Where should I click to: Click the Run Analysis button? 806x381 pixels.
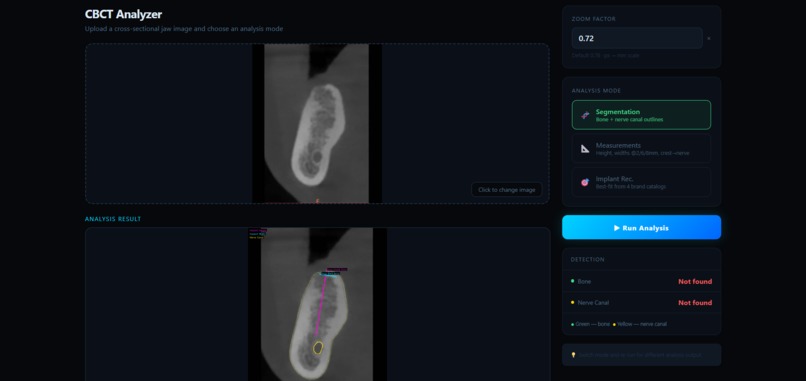point(642,227)
